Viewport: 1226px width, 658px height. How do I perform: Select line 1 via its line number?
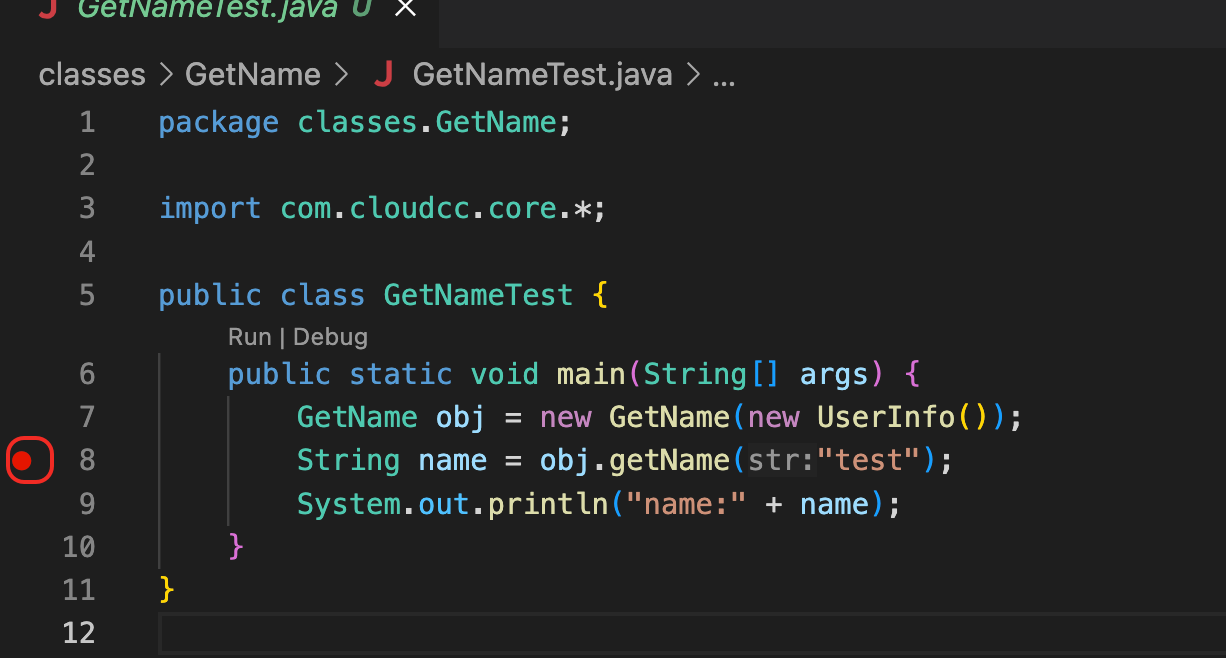(87, 122)
